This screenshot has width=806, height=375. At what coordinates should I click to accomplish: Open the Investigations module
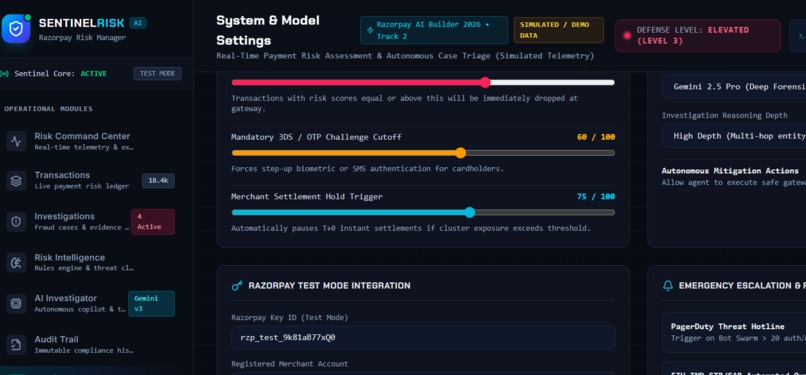[x=90, y=221]
